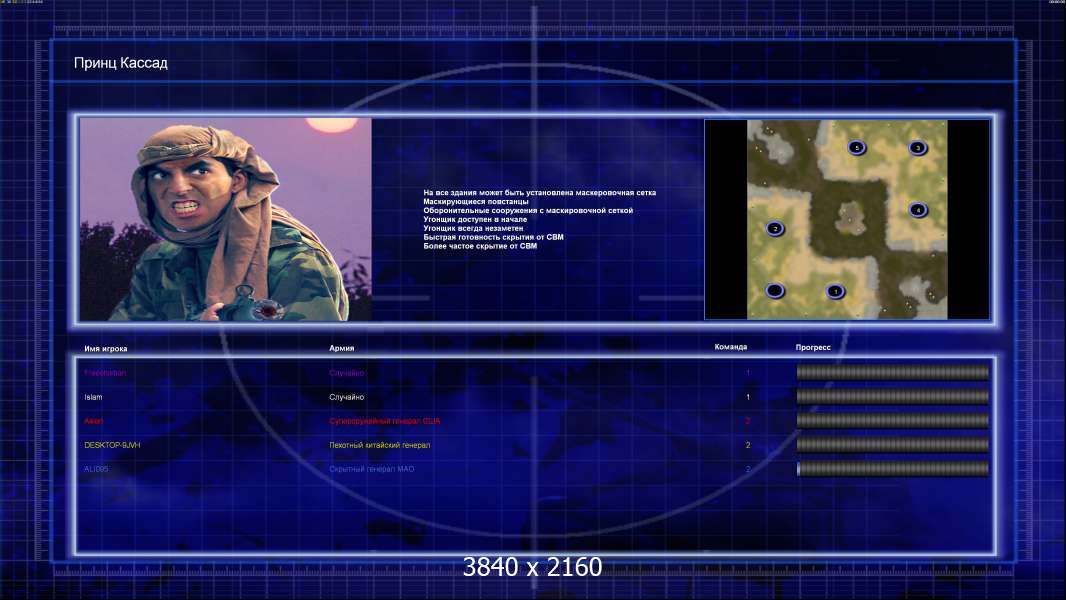This screenshot has height=600, width=1066.
Task: Click start position marker 3 on the map
Action: (x=918, y=147)
